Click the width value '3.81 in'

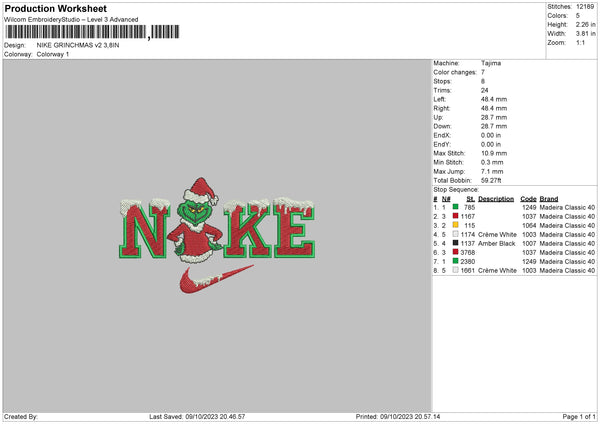click(585, 34)
